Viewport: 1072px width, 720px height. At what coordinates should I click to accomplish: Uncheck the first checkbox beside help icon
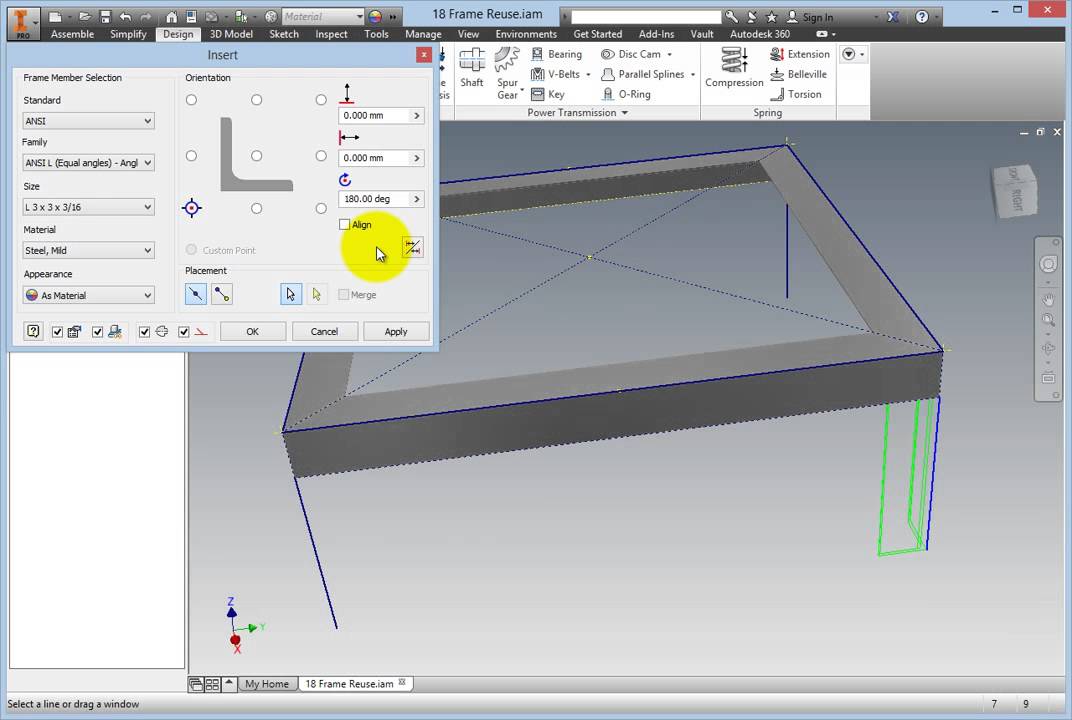click(57, 332)
